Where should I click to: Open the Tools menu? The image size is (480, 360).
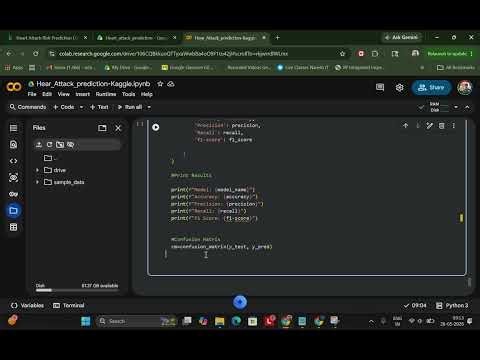[x=128, y=94]
